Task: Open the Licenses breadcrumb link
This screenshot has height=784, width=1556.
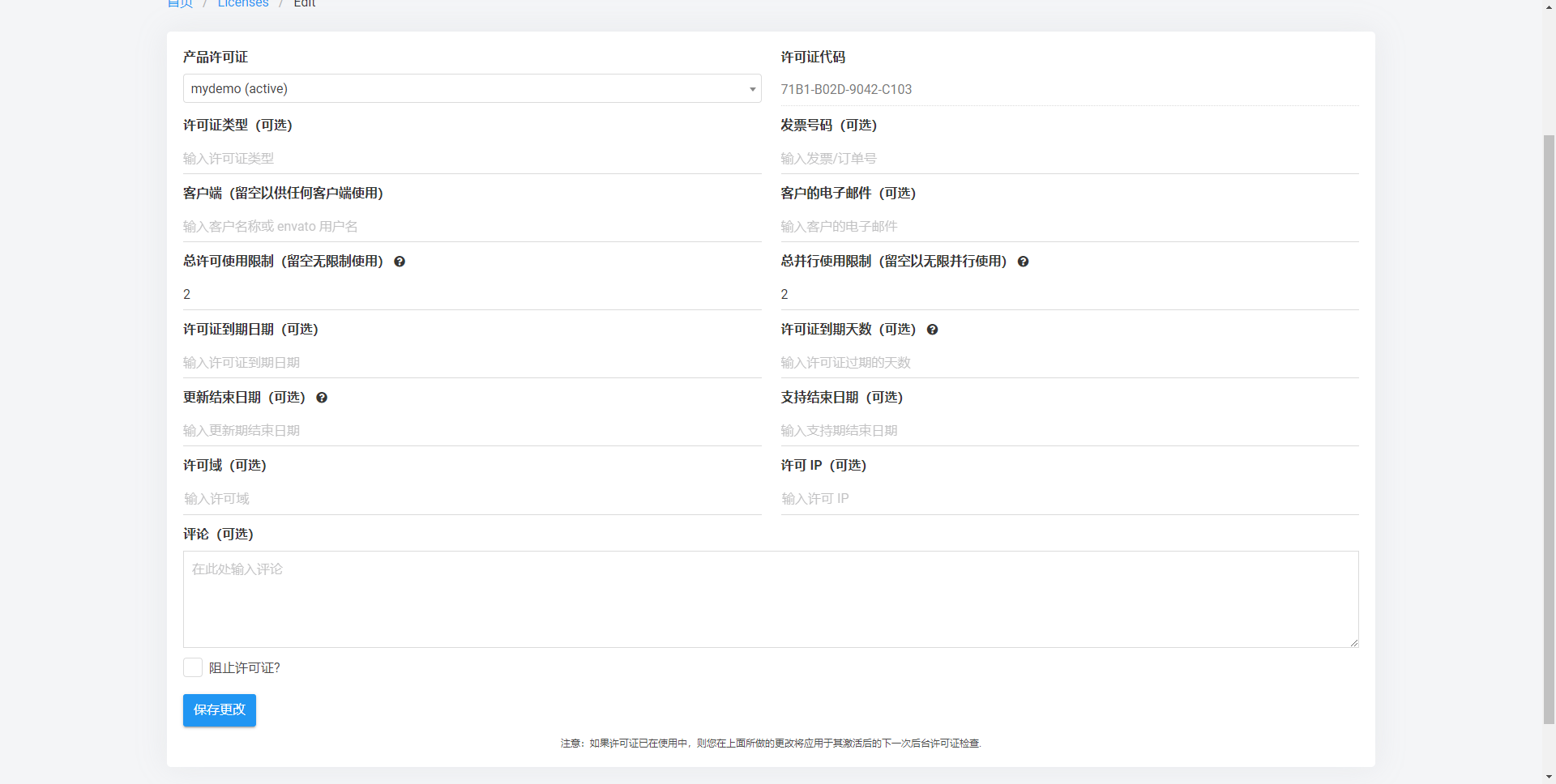Action: pyautogui.click(x=243, y=3)
